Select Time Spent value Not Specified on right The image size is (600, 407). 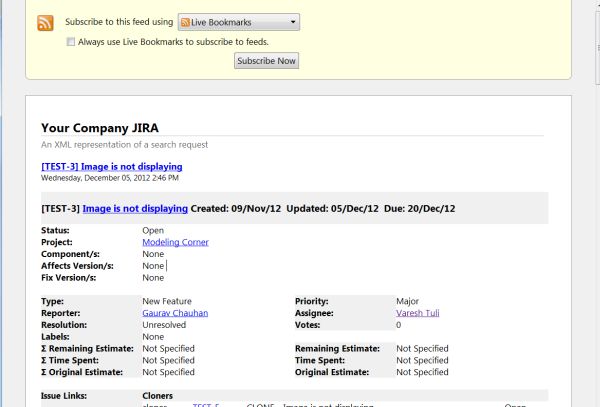coord(422,360)
